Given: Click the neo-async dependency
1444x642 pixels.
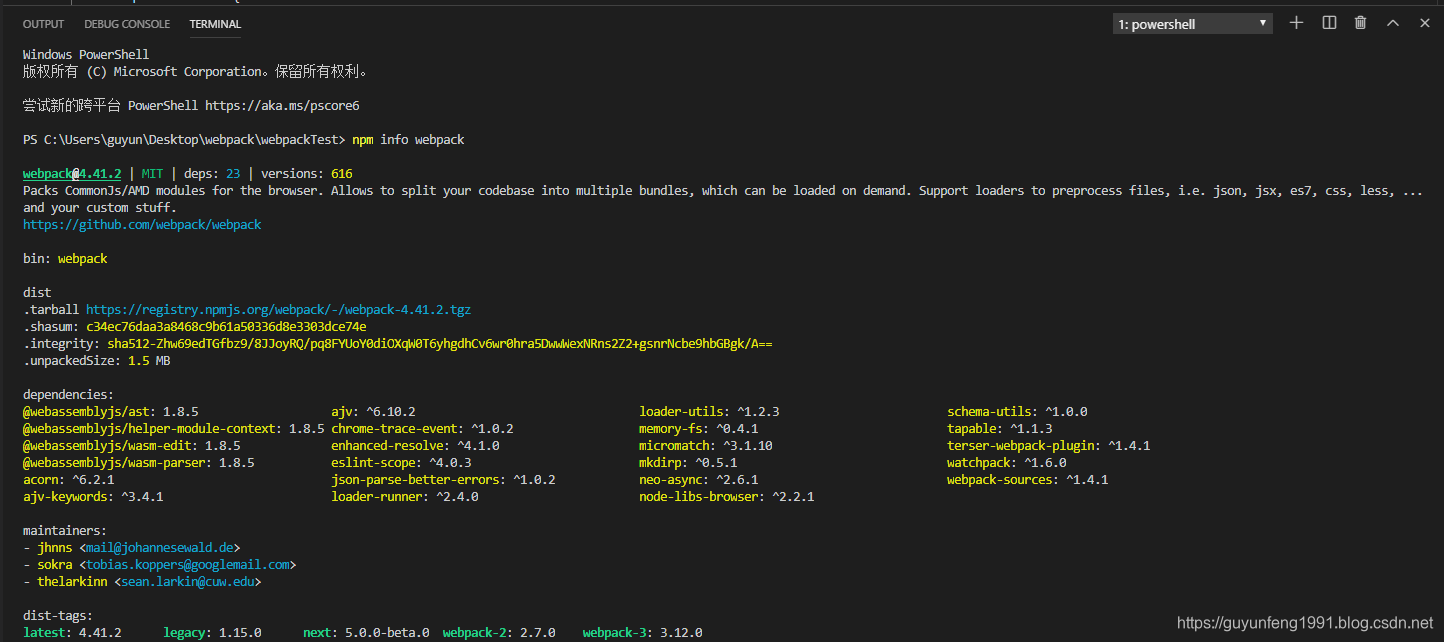Looking at the screenshot, I should click(x=699, y=480).
